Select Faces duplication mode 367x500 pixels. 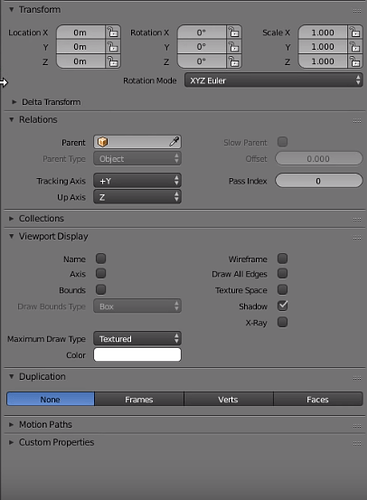point(318,399)
